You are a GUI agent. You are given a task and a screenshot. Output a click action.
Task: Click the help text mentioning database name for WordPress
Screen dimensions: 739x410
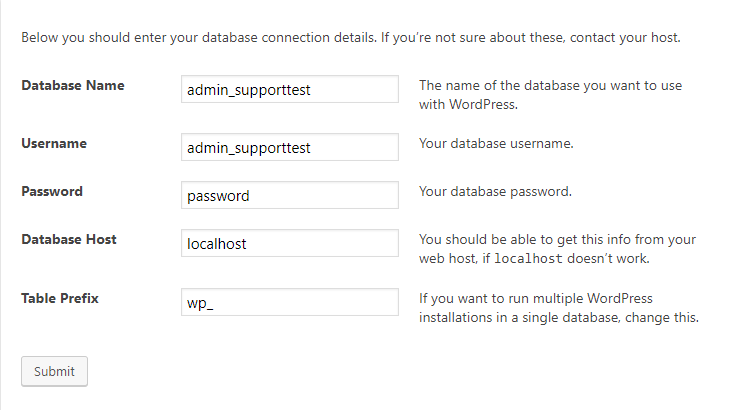pos(550,95)
